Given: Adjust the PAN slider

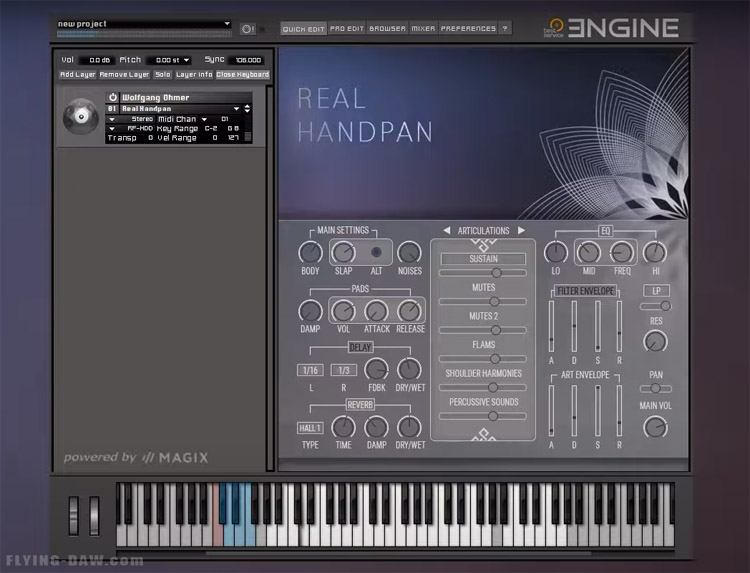Looking at the screenshot, I should tap(655, 388).
